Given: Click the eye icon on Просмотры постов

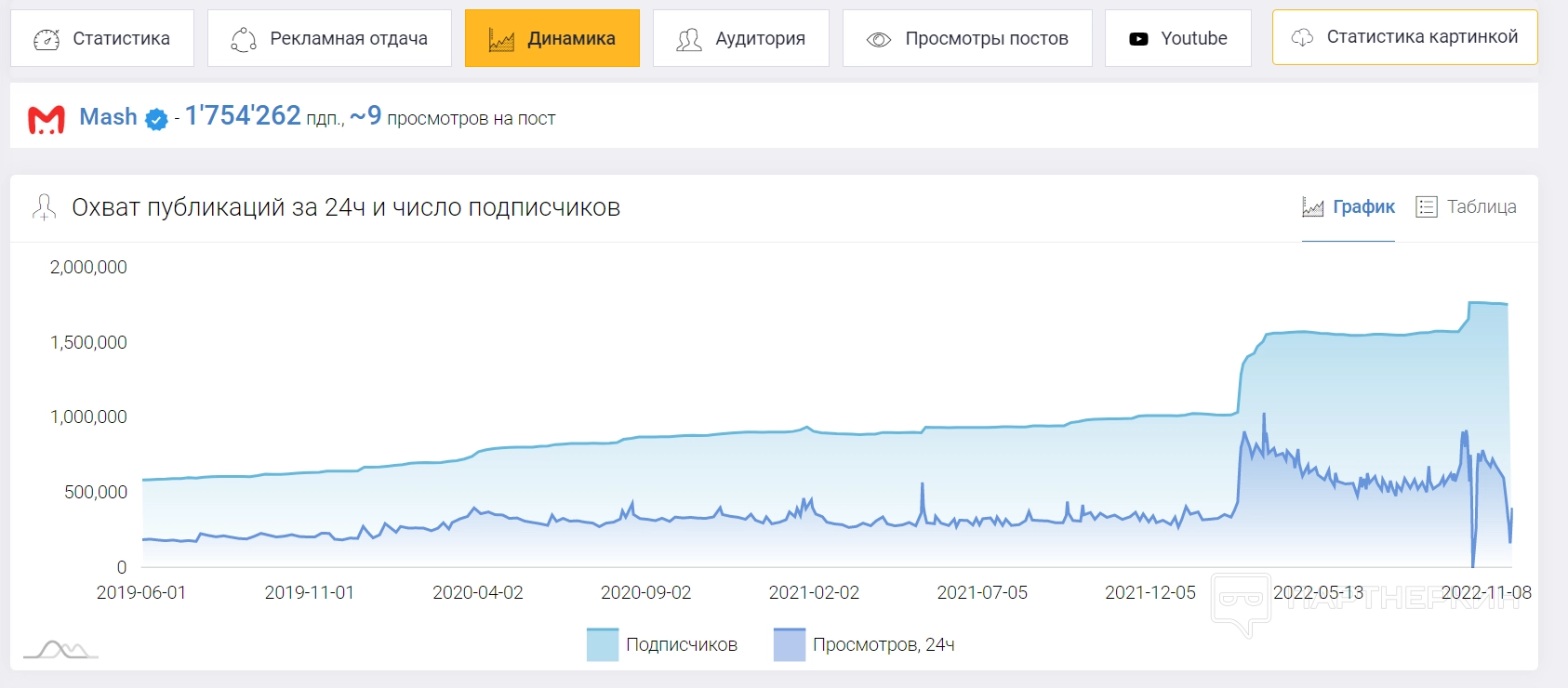Looking at the screenshot, I should point(879,39).
